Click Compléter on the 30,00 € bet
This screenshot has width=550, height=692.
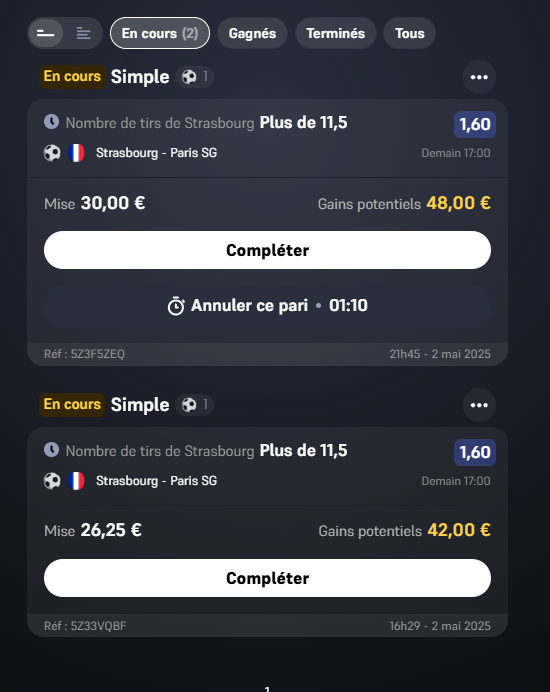[x=267, y=250]
